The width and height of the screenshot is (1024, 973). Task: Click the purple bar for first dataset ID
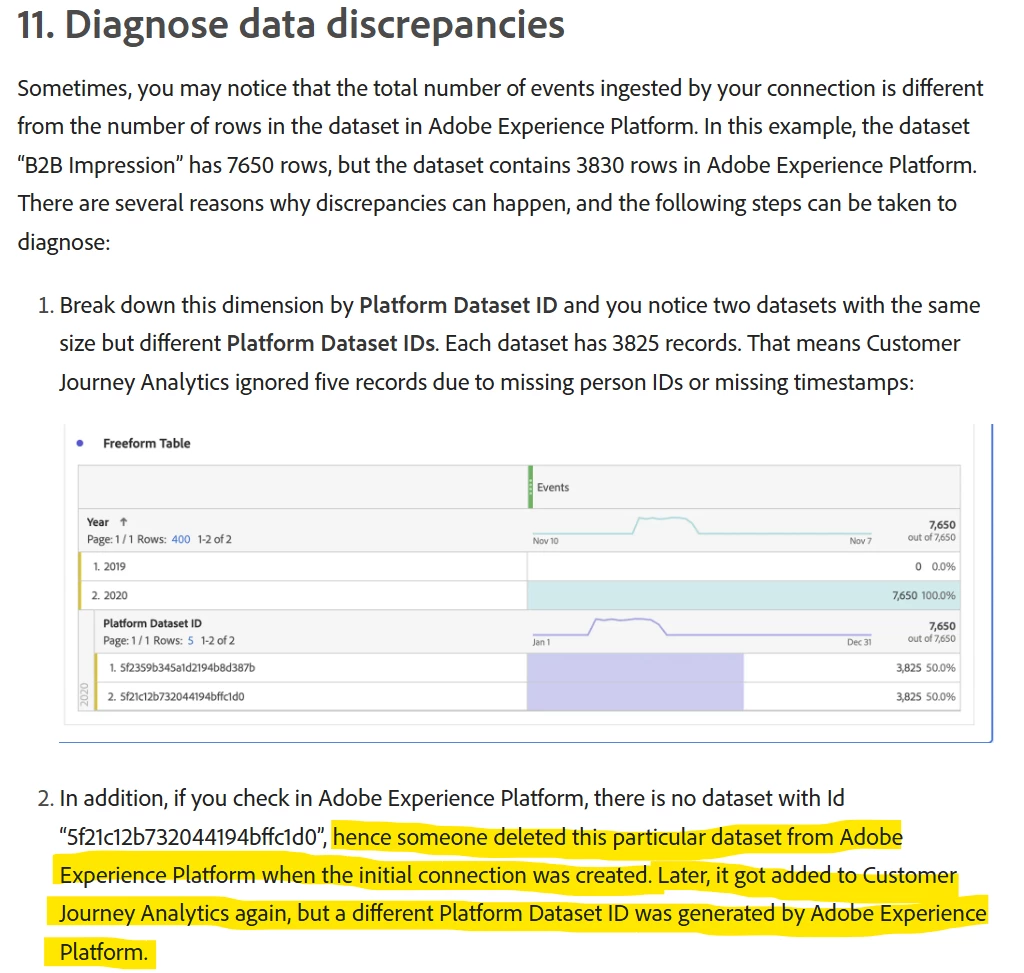(635, 667)
